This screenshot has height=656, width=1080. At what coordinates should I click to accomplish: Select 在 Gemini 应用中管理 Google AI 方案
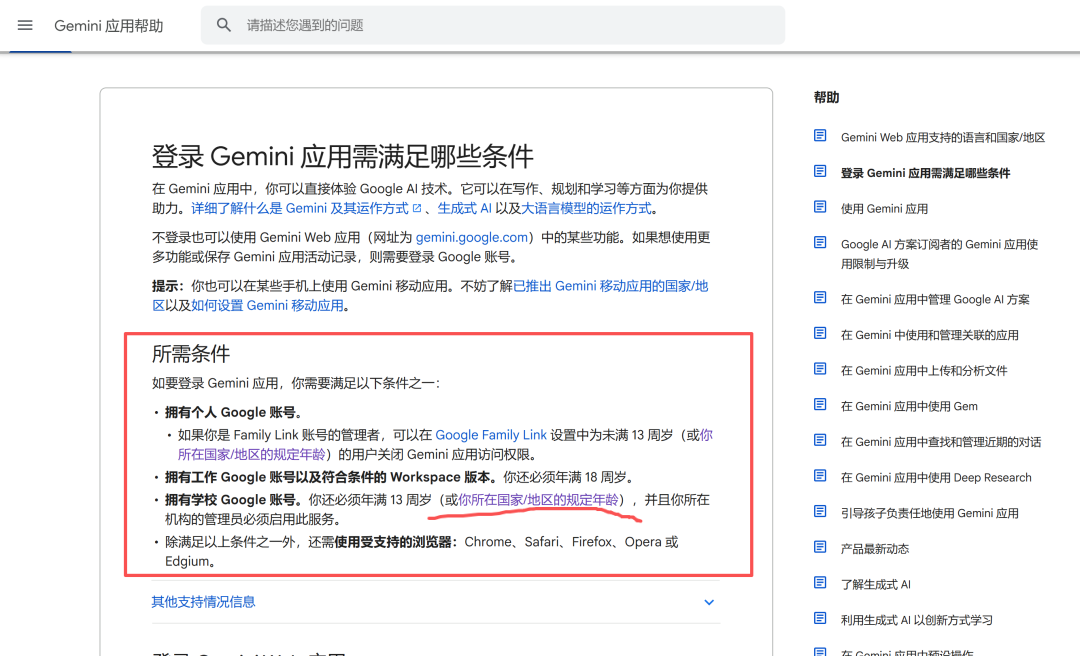tap(934, 299)
